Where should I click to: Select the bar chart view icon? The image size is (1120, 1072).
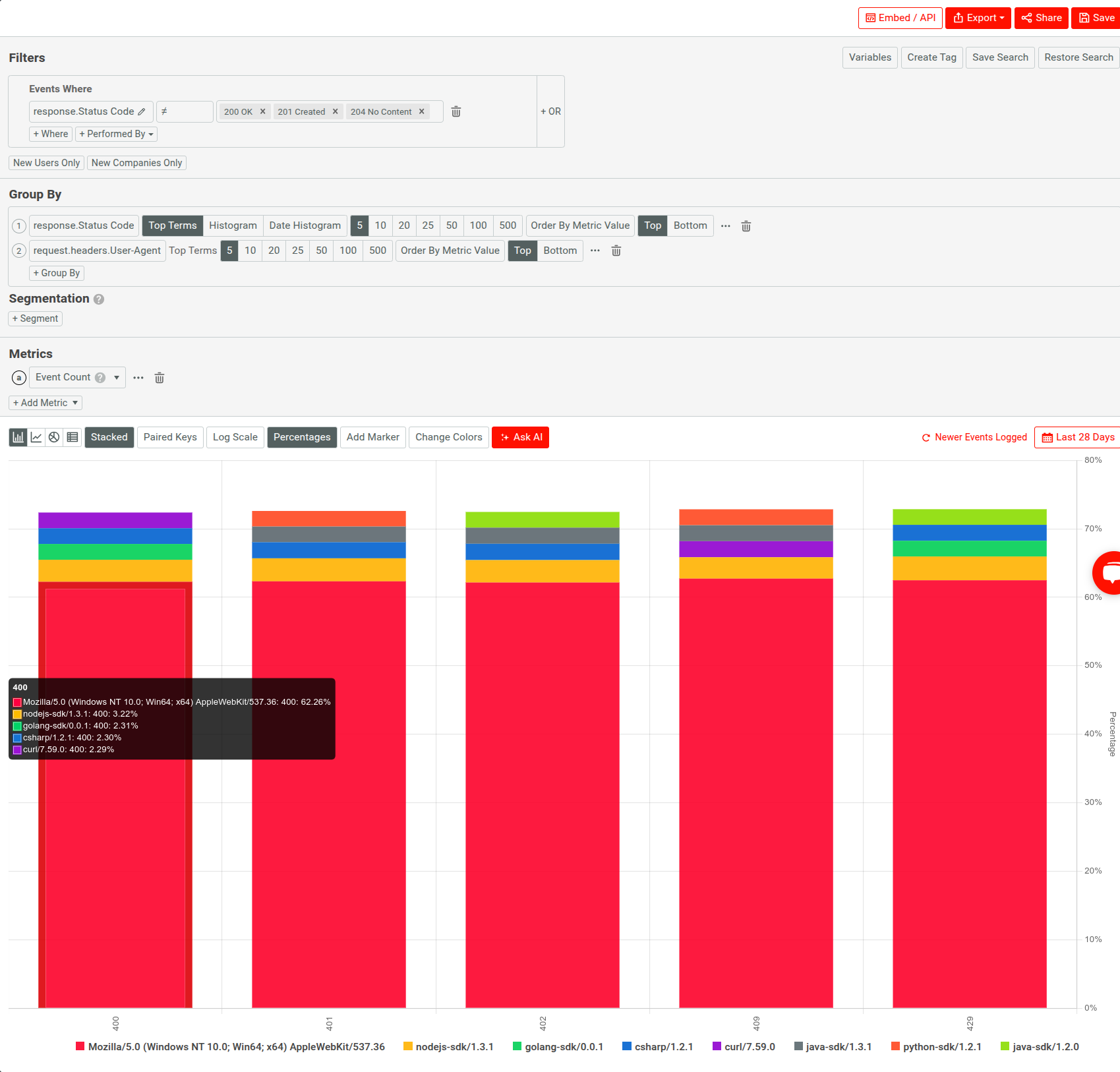pos(18,437)
